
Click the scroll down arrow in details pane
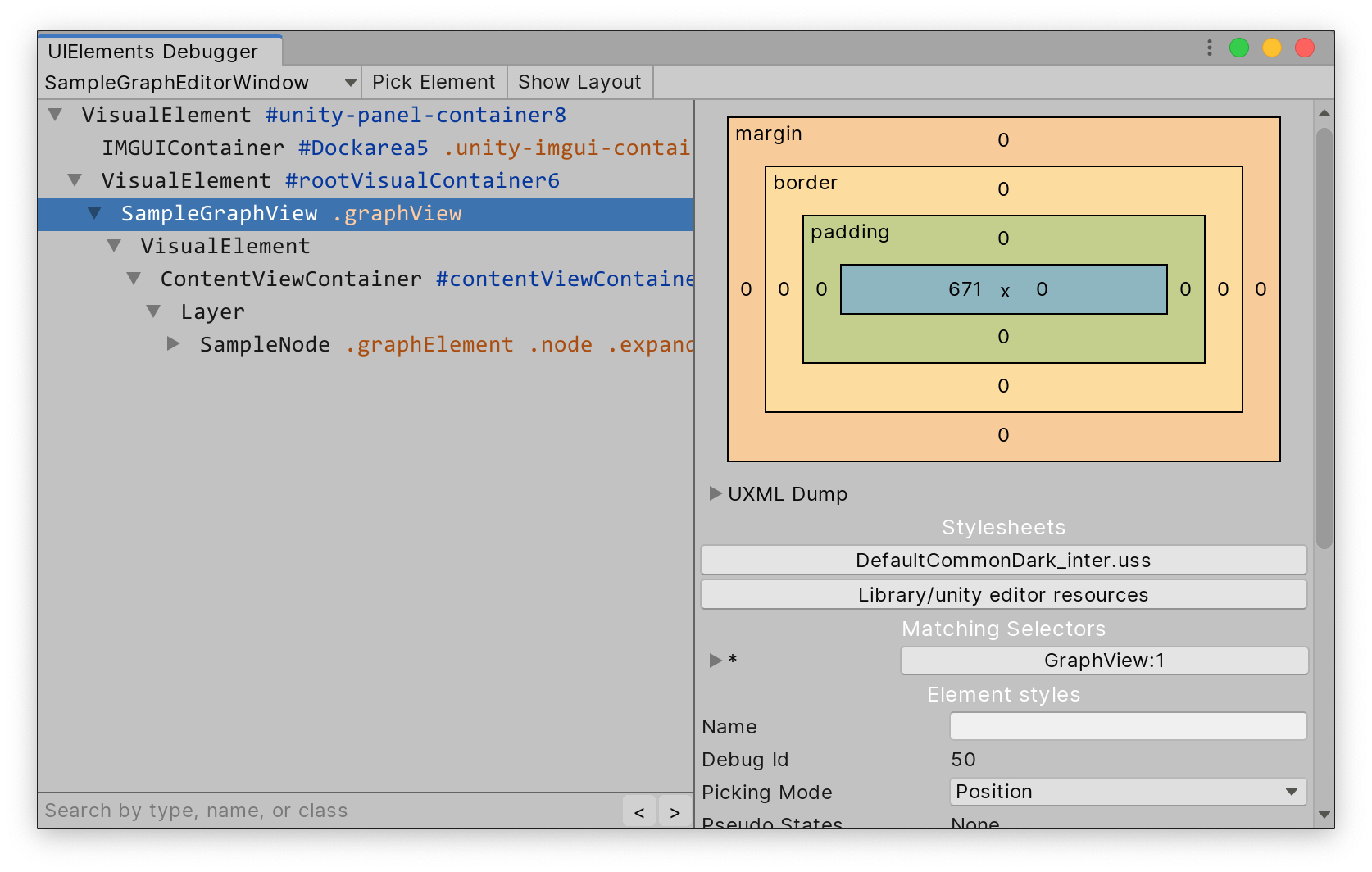click(1324, 815)
